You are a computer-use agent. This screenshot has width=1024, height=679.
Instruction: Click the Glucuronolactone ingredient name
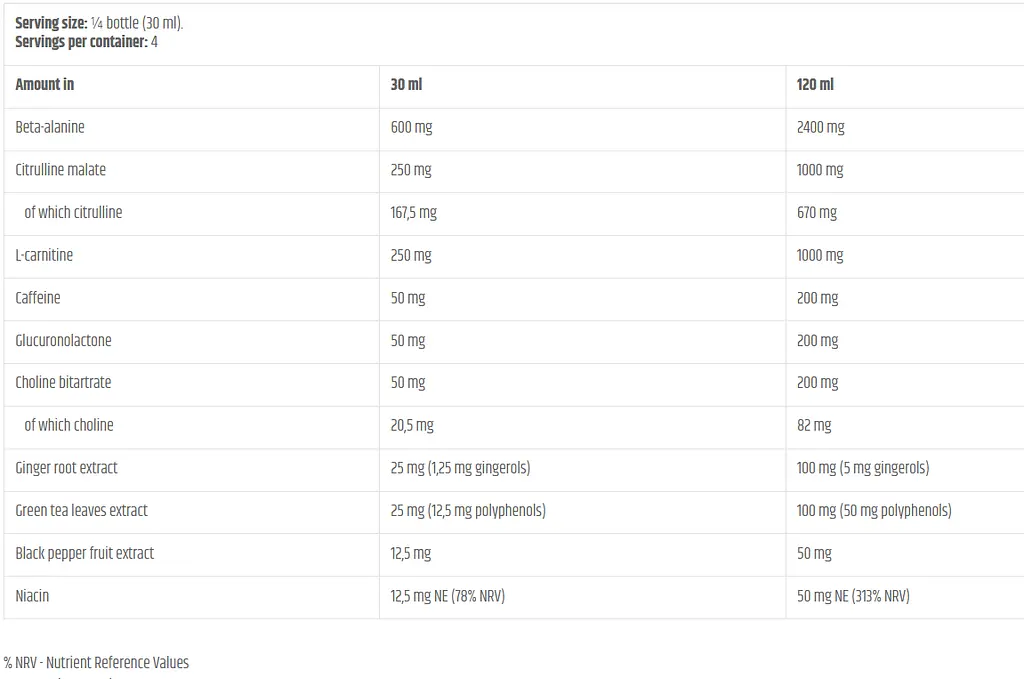[63, 340]
